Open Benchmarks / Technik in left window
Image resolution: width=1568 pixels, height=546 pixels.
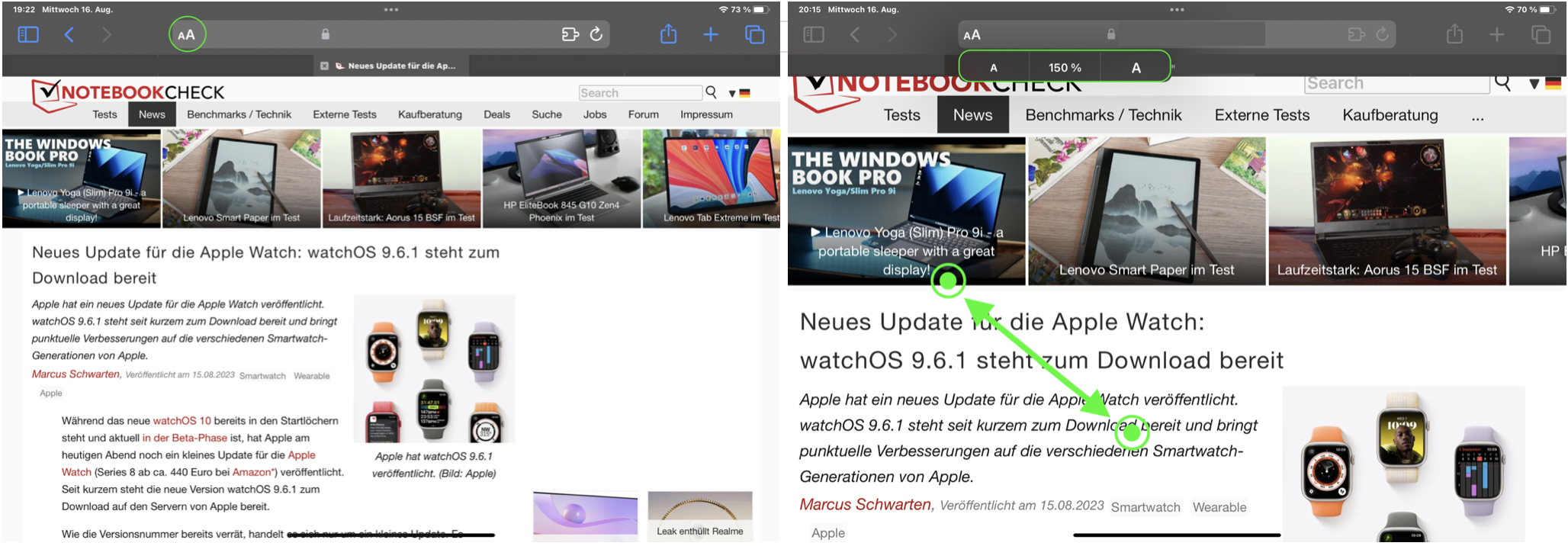tap(239, 114)
